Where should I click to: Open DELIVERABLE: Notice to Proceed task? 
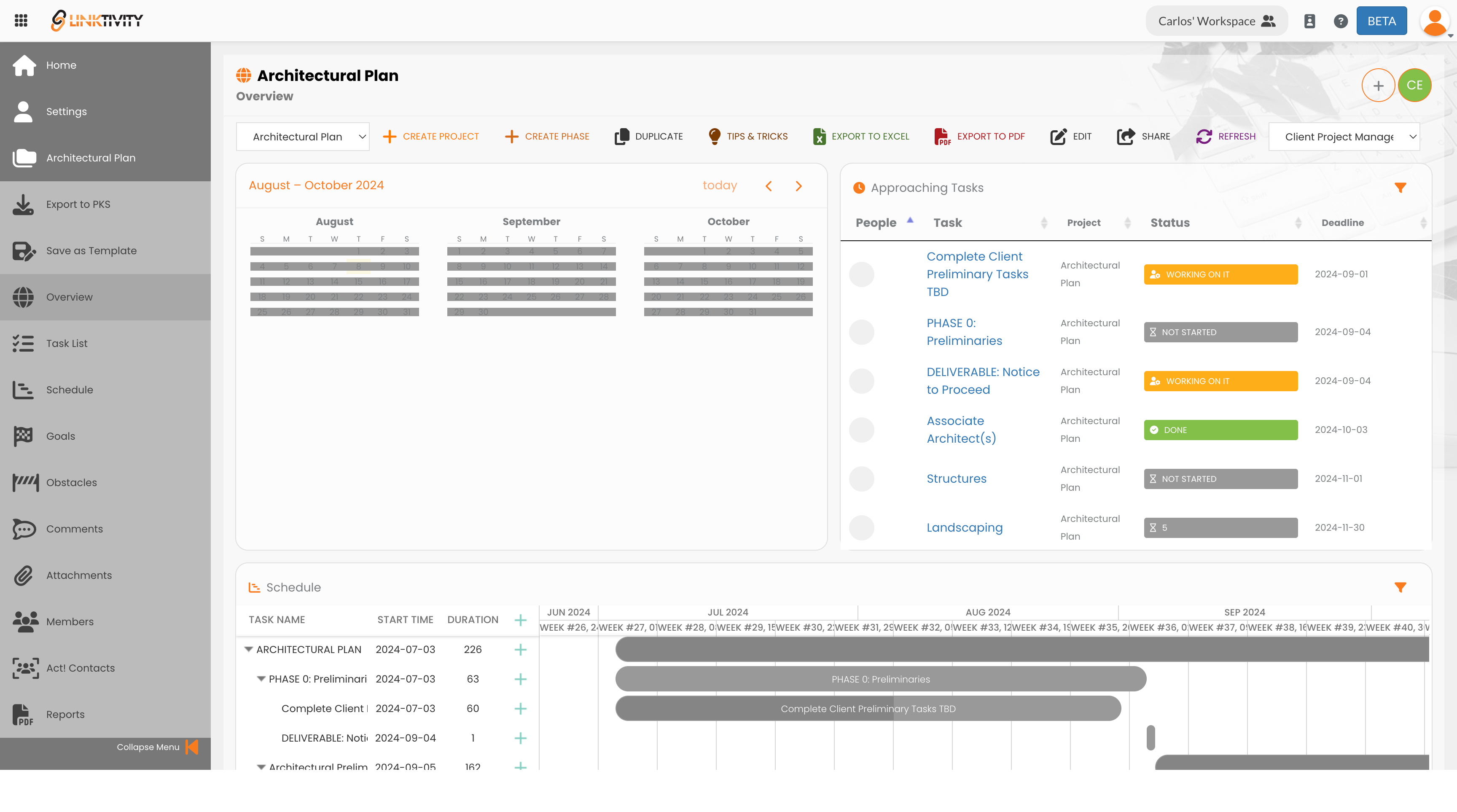tap(983, 381)
